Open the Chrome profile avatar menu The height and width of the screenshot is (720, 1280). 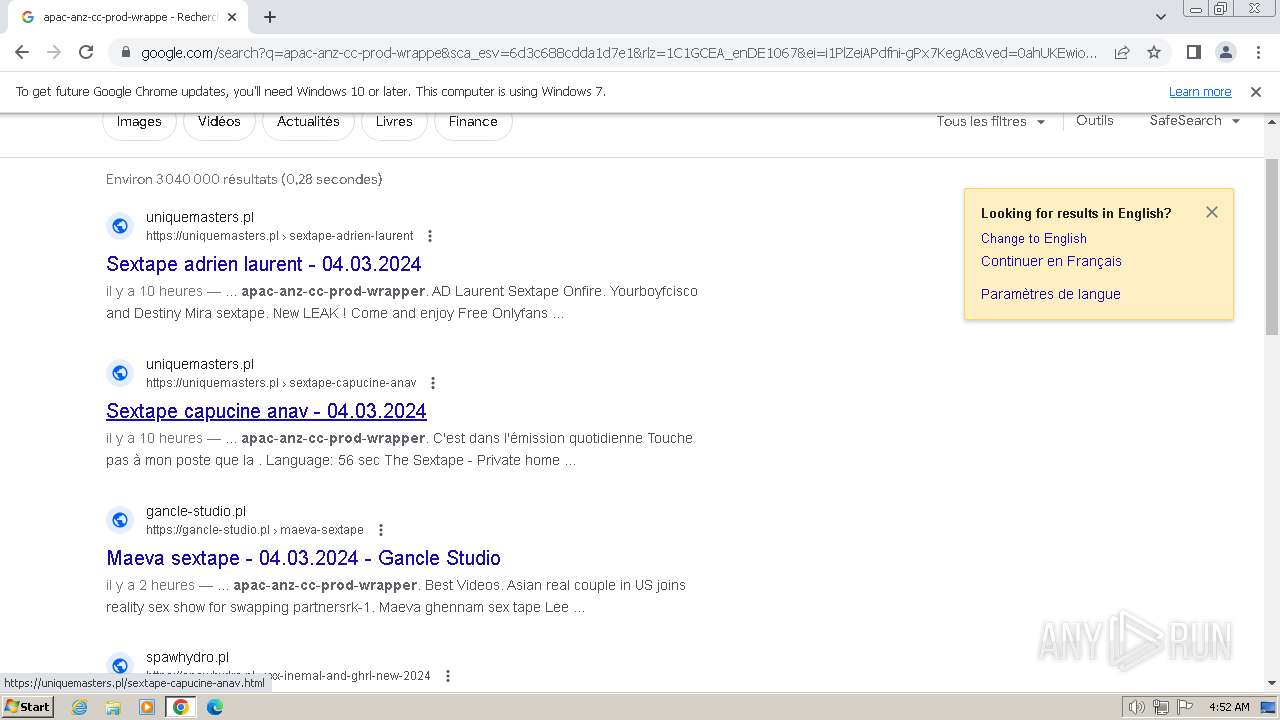[x=1225, y=52]
